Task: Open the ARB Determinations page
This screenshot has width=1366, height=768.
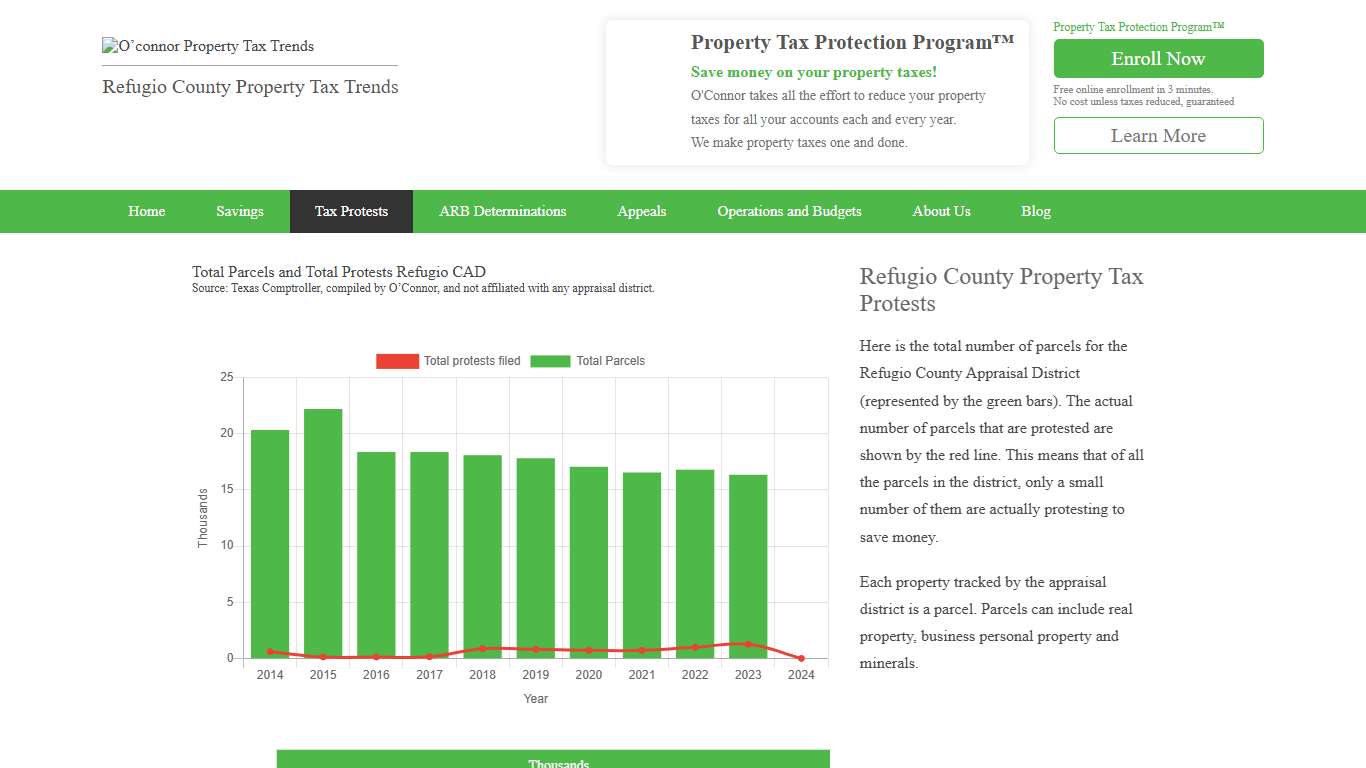Action: pyautogui.click(x=502, y=211)
